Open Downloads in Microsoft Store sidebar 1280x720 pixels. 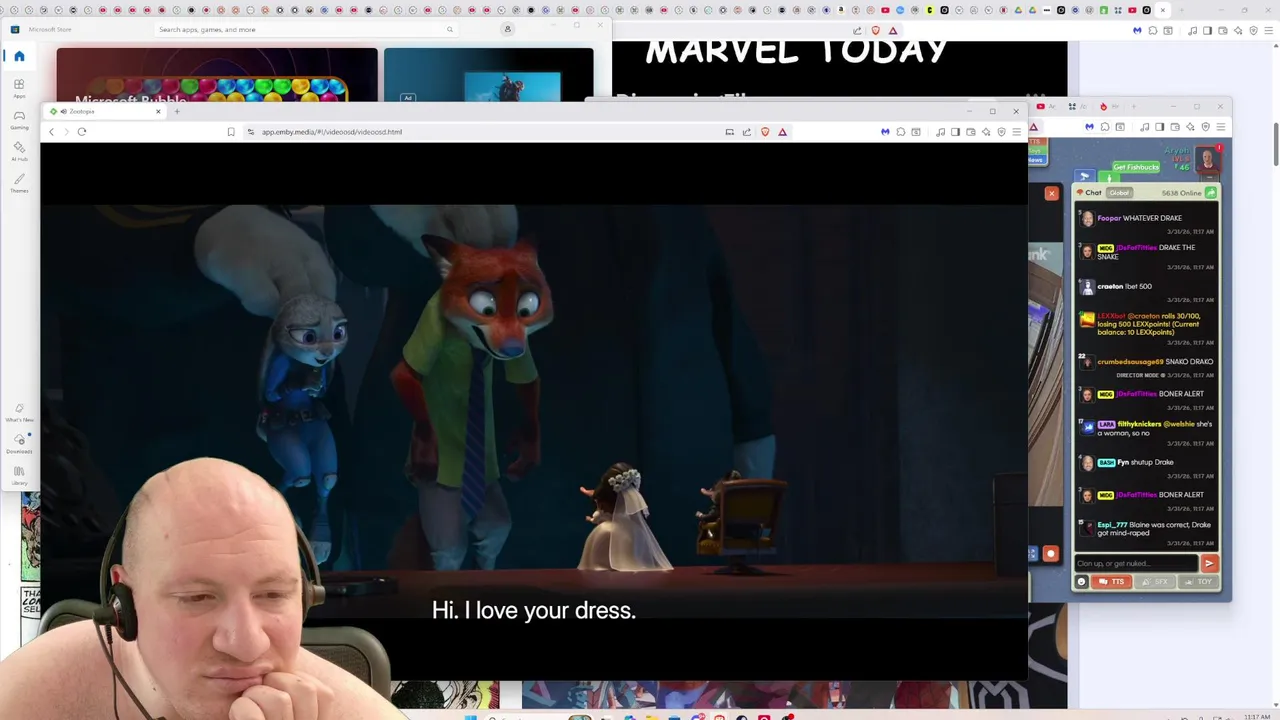click(x=19, y=444)
